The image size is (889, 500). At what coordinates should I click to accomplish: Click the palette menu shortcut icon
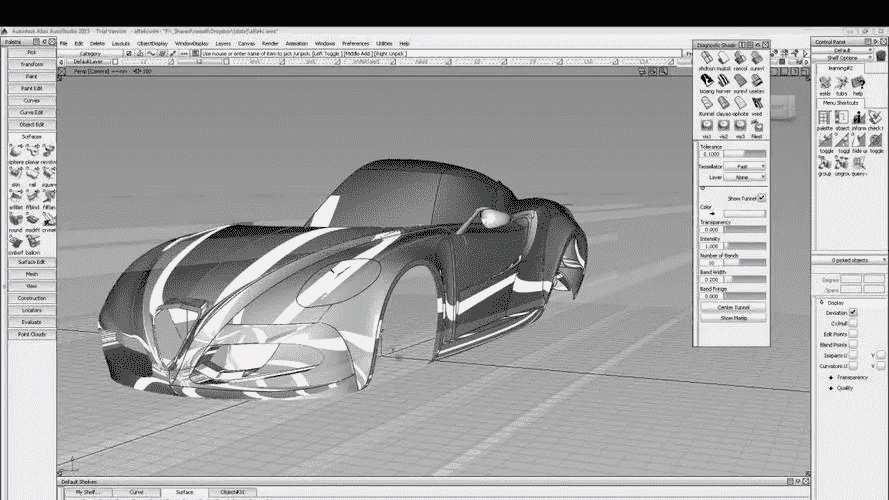click(x=824, y=118)
